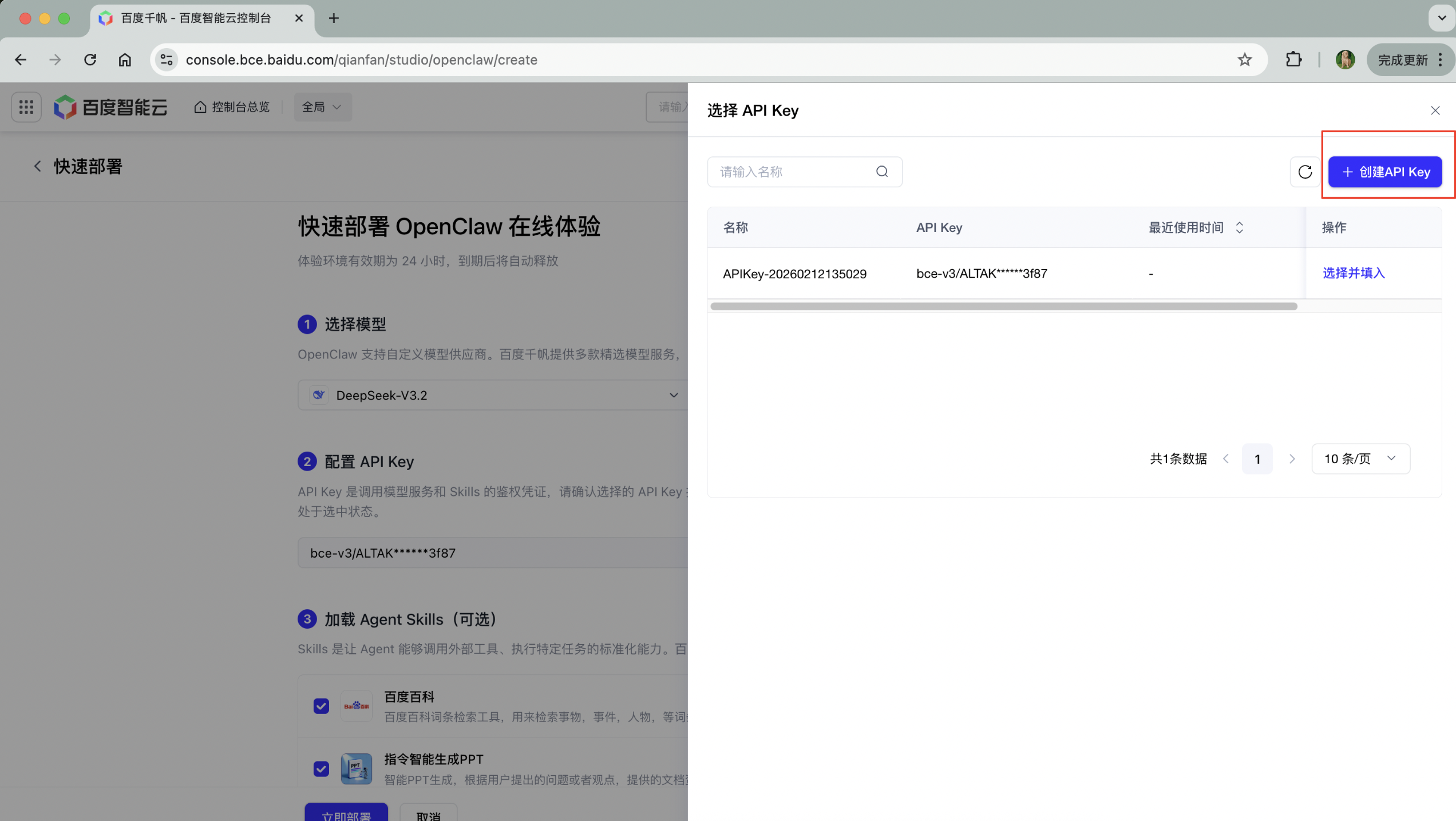Select the 百度千帆 browser tab

click(195, 18)
